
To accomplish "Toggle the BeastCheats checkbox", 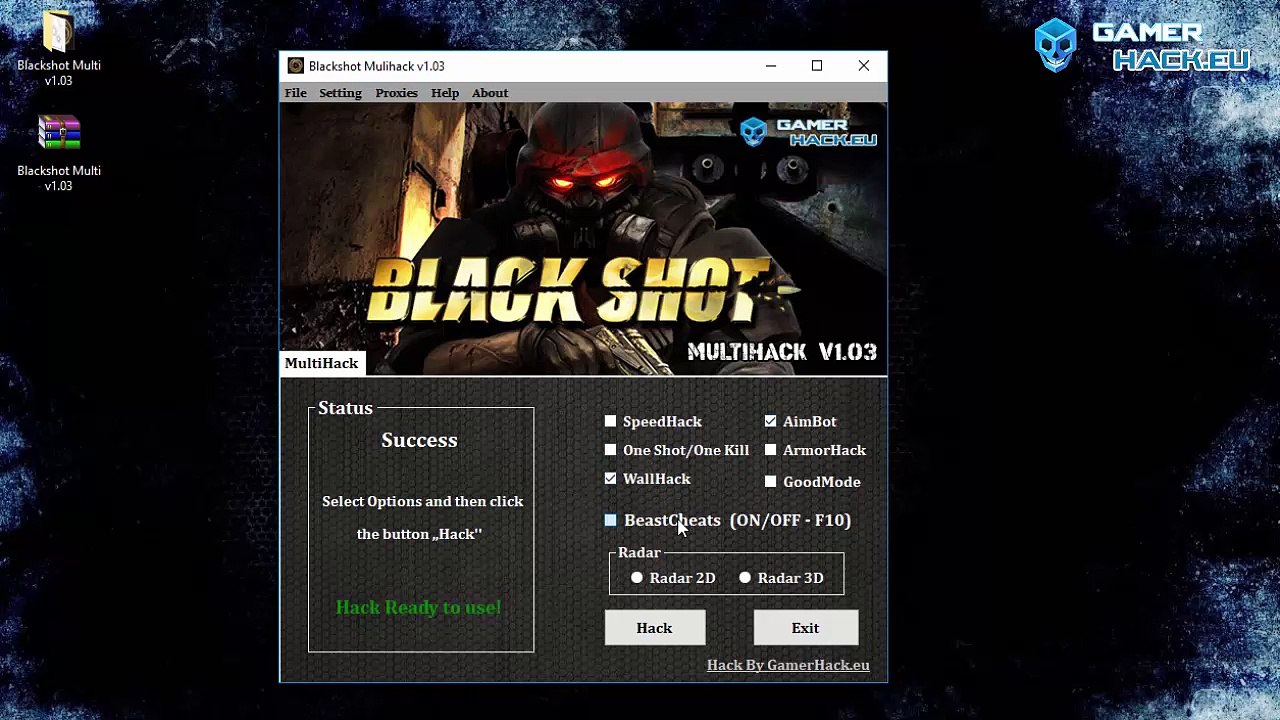I will pos(610,520).
